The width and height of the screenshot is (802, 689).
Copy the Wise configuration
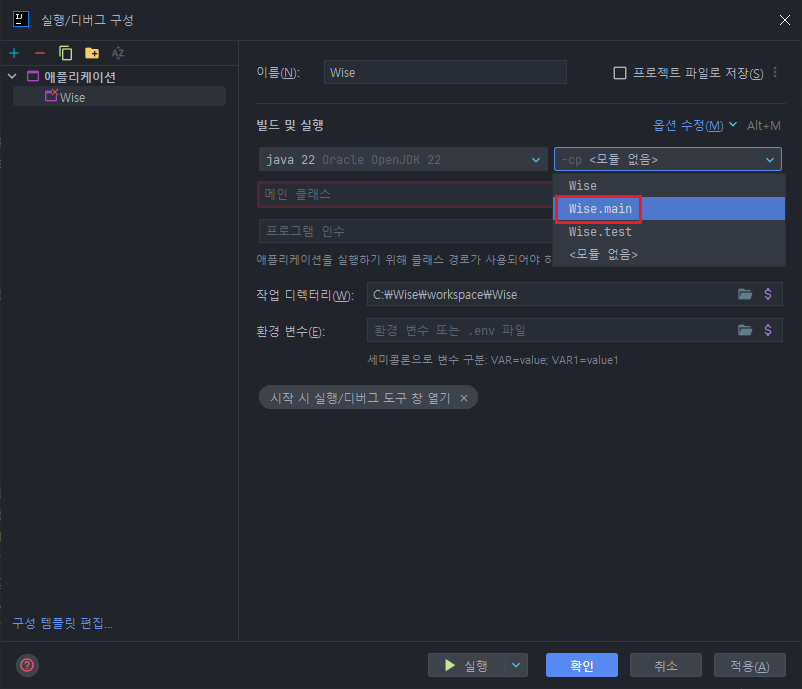tap(63, 52)
